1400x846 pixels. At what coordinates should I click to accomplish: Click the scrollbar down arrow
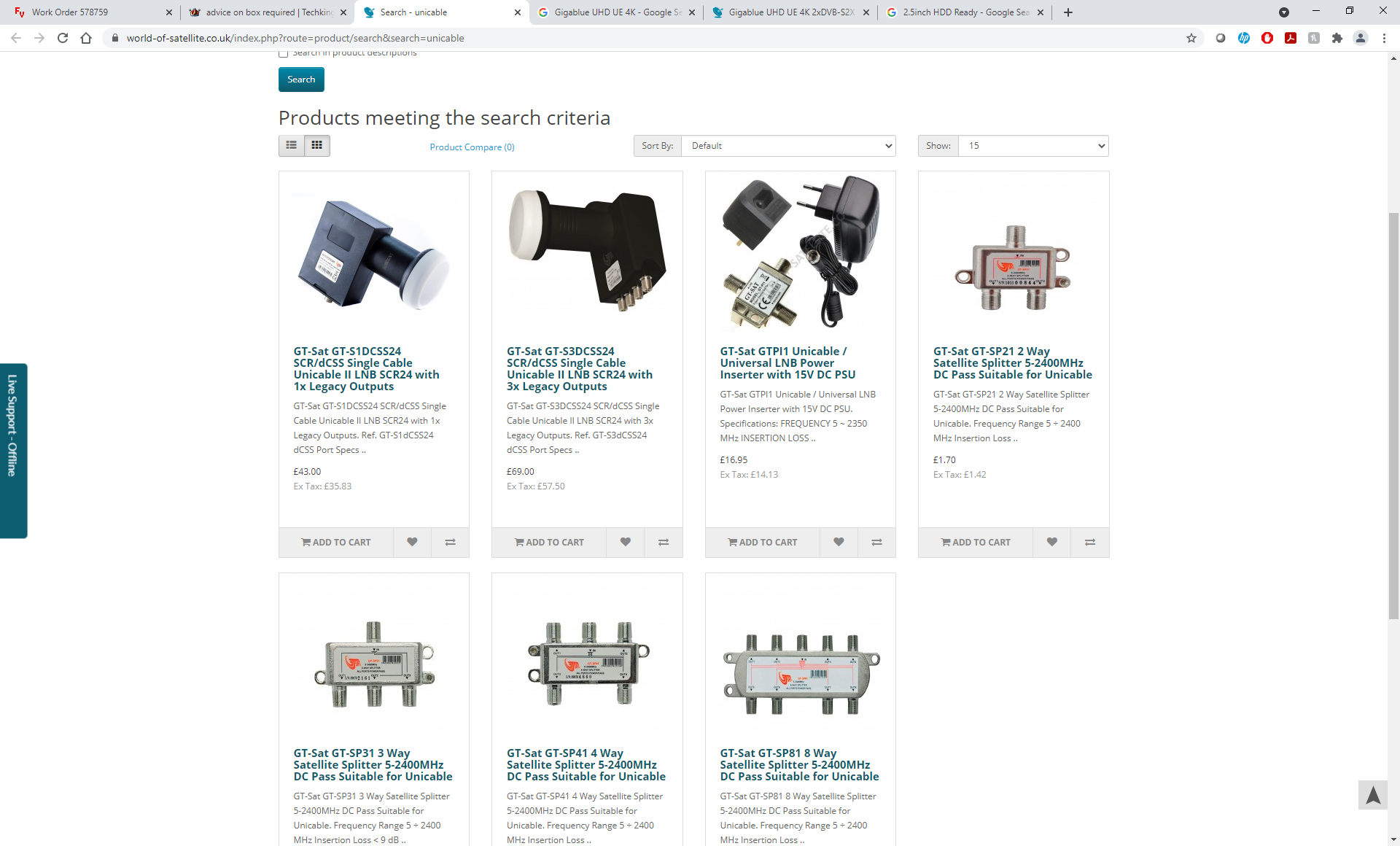(x=1393, y=839)
